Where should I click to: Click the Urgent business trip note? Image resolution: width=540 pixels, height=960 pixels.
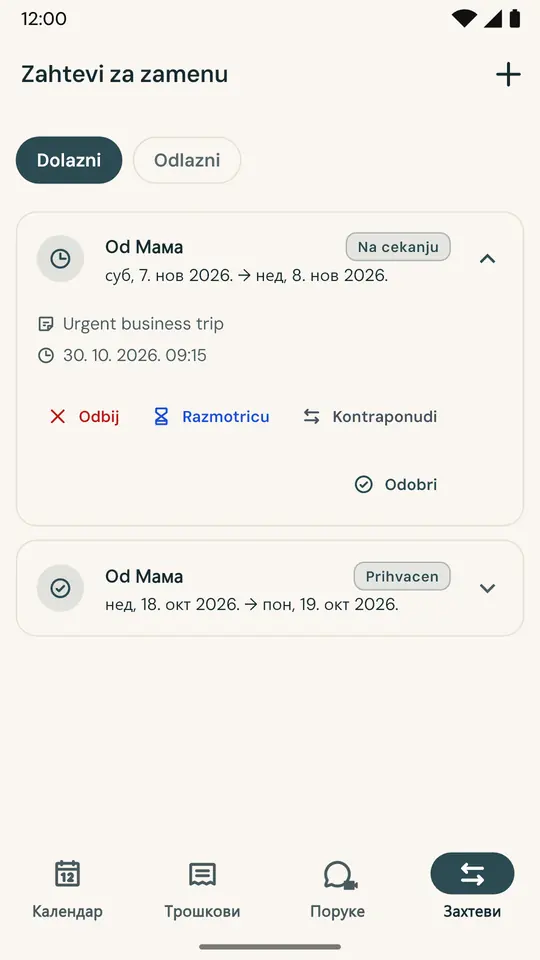[143, 324]
